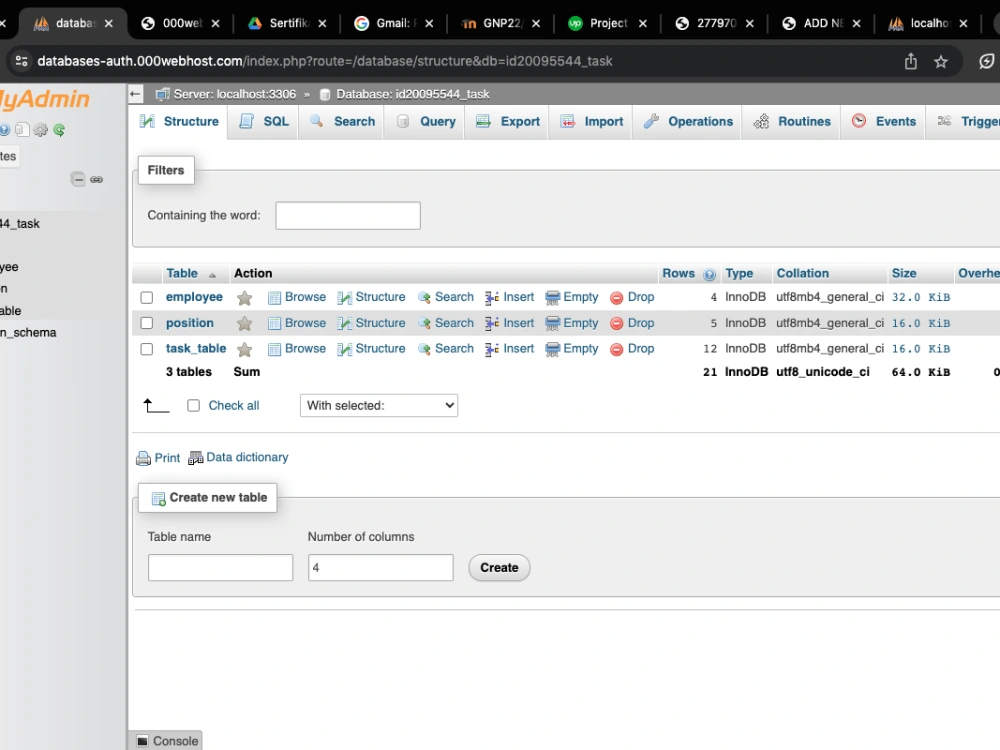The image size is (1000, 750).
Task: Open the Routines tab
Action: click(791, 122)
